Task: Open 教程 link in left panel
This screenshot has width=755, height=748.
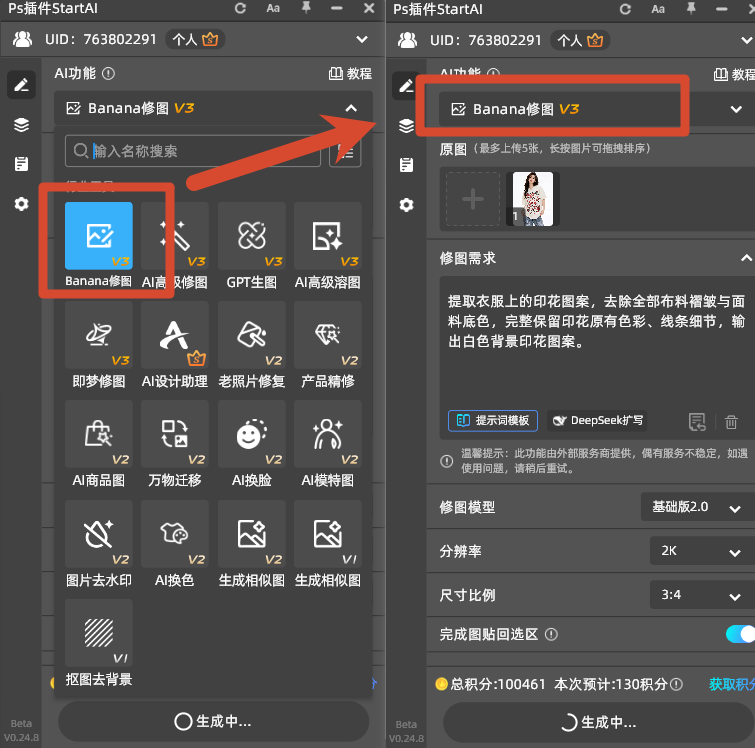Action: click(x=350, y=74)
